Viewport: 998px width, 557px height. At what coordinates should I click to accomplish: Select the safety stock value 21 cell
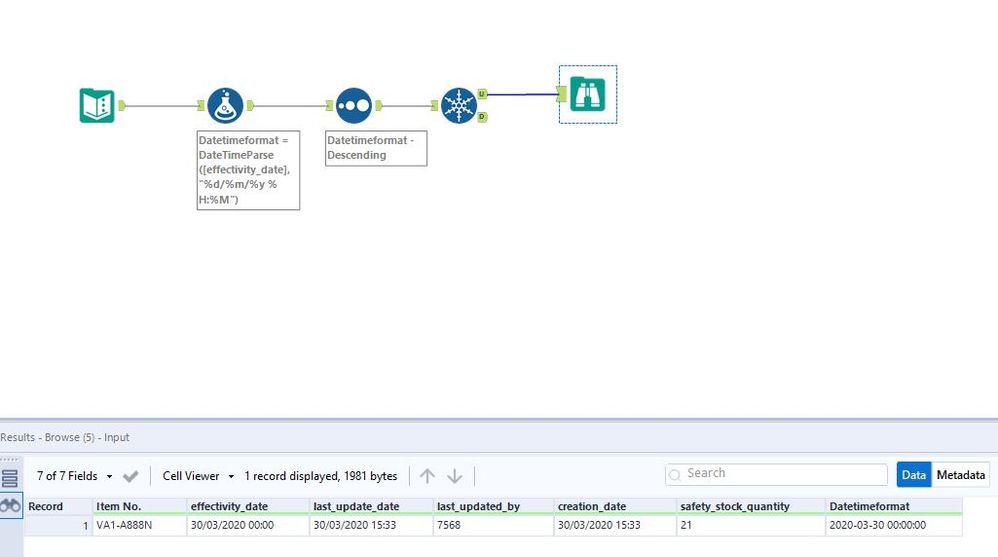pos(750,525)
